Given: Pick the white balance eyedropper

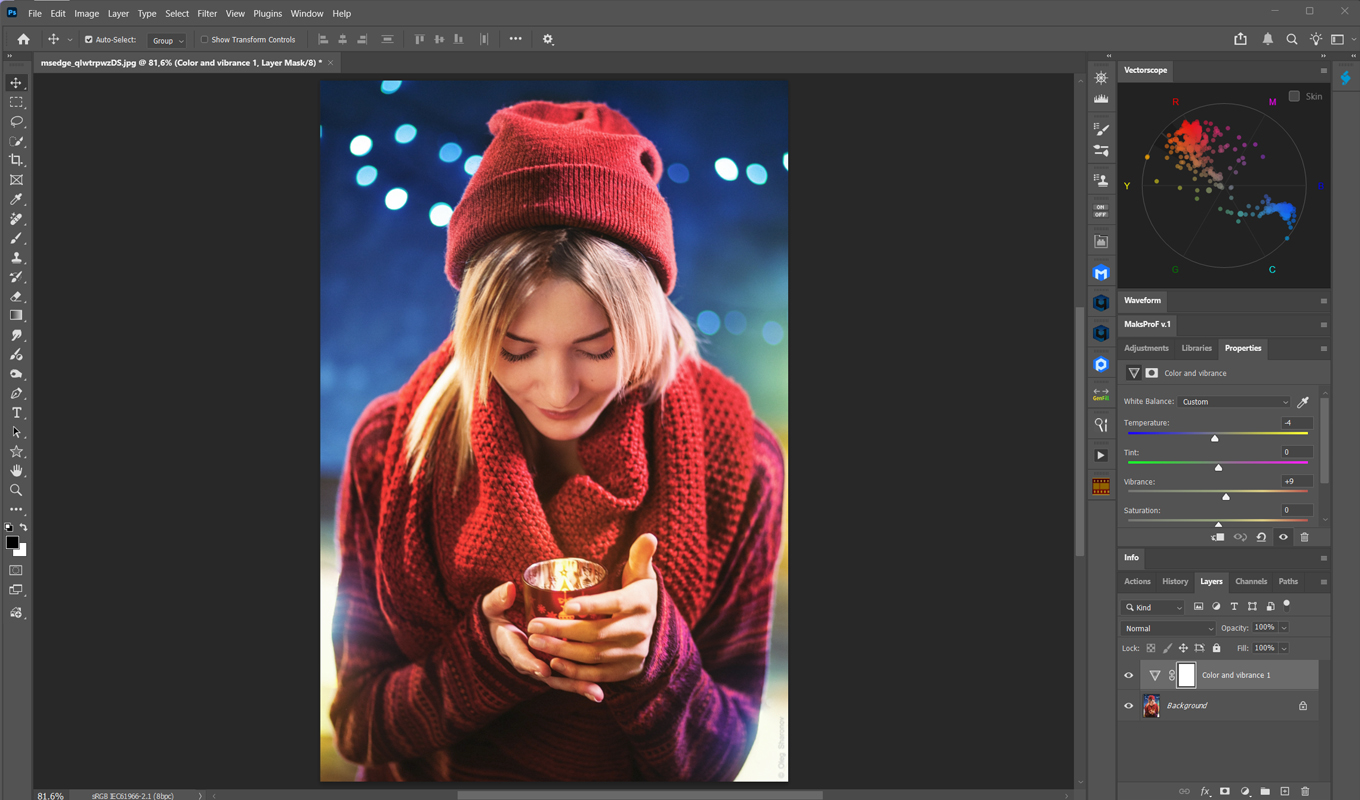Looking at the screenshot, I should pos(1303,402).
